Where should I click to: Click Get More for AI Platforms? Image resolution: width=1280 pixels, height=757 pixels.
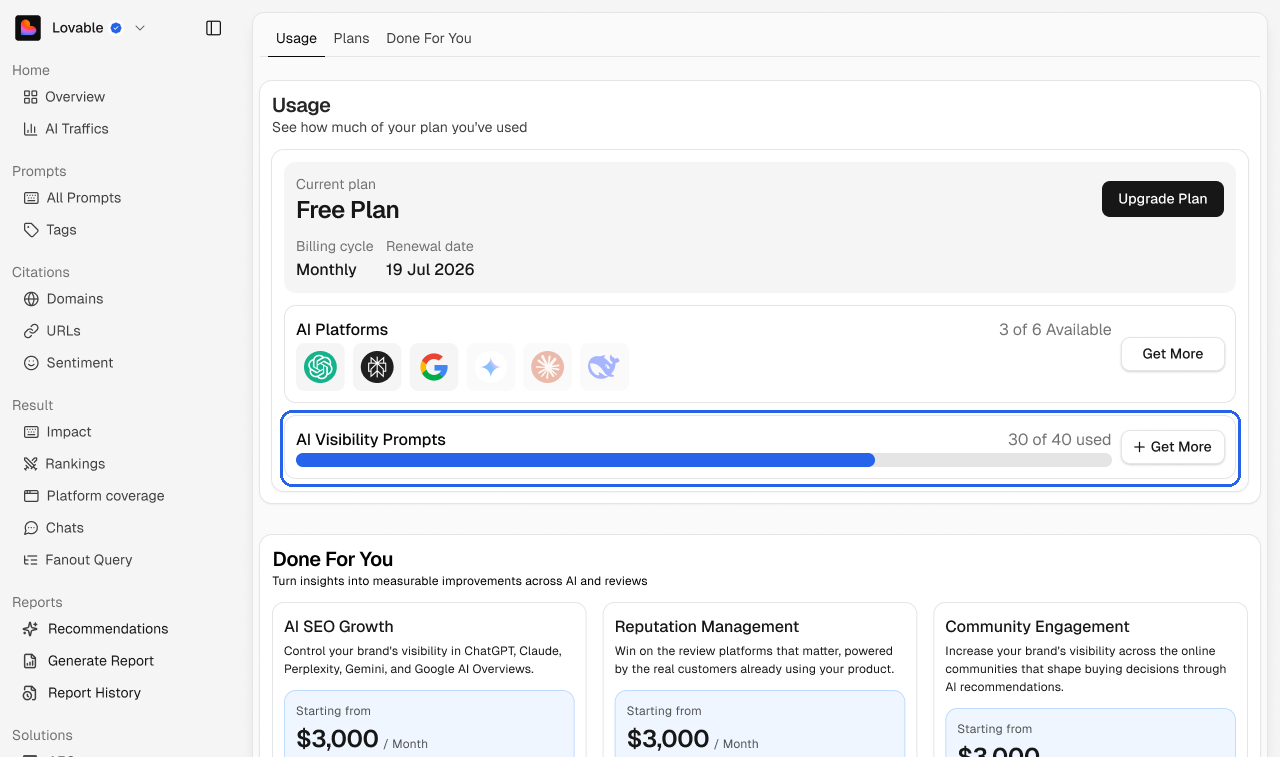[x=1173, y=354]
